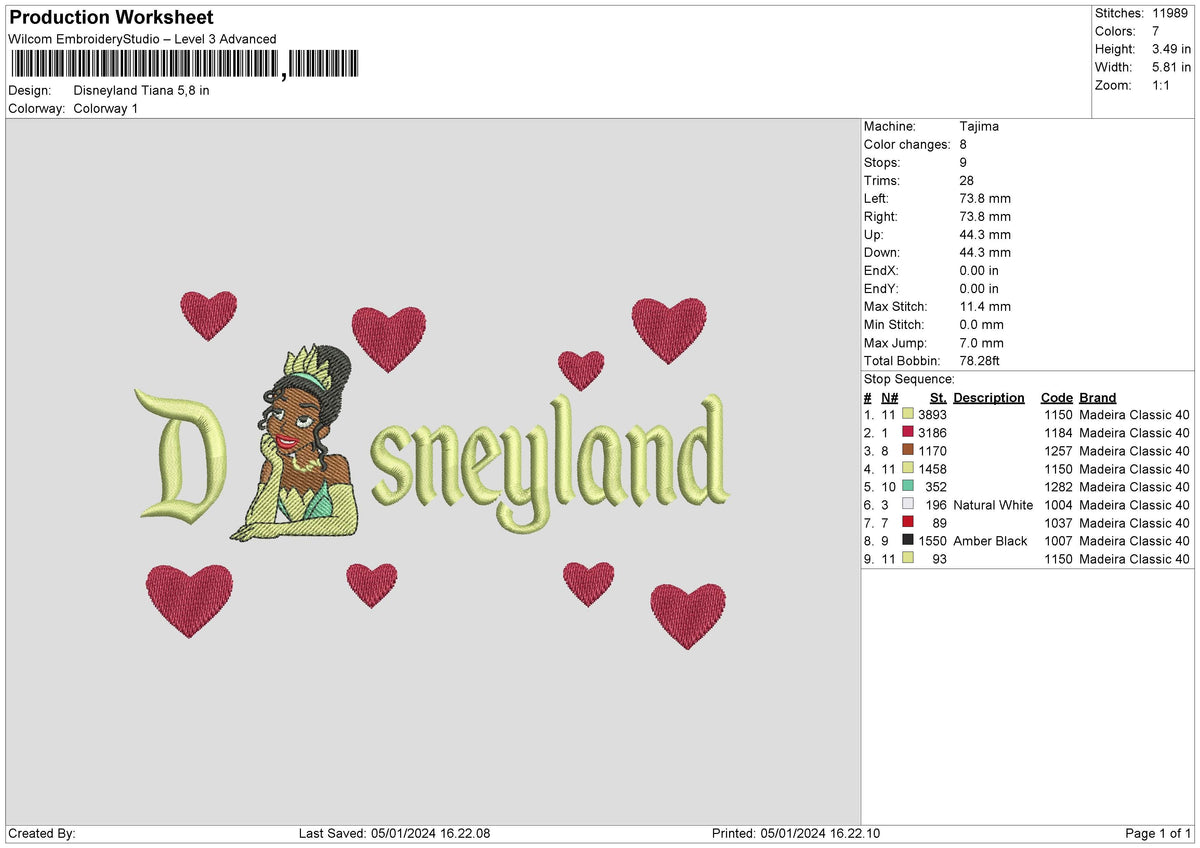1200x848 pixels.
Task: Click the "Amber Black" description
Action: click(990, 541)
